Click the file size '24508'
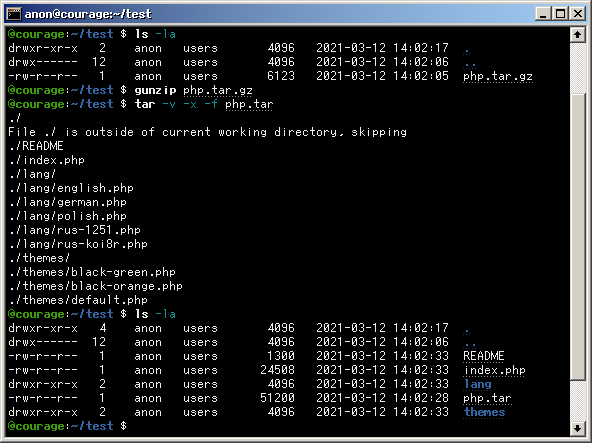 coord(277,370)
